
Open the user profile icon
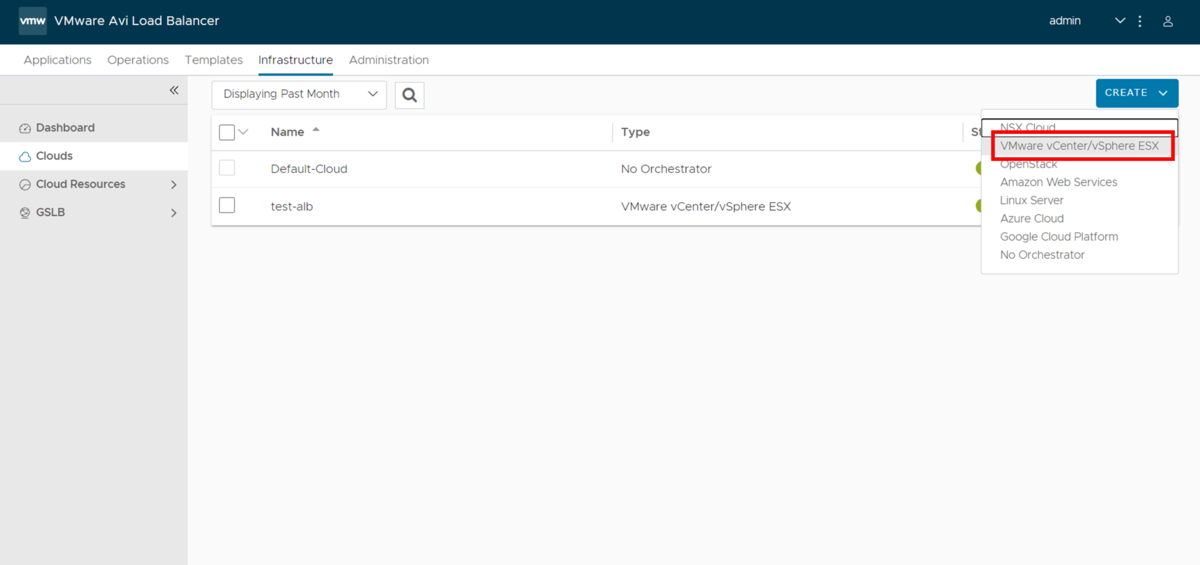pyautogui.click(x=1167, y=21)
